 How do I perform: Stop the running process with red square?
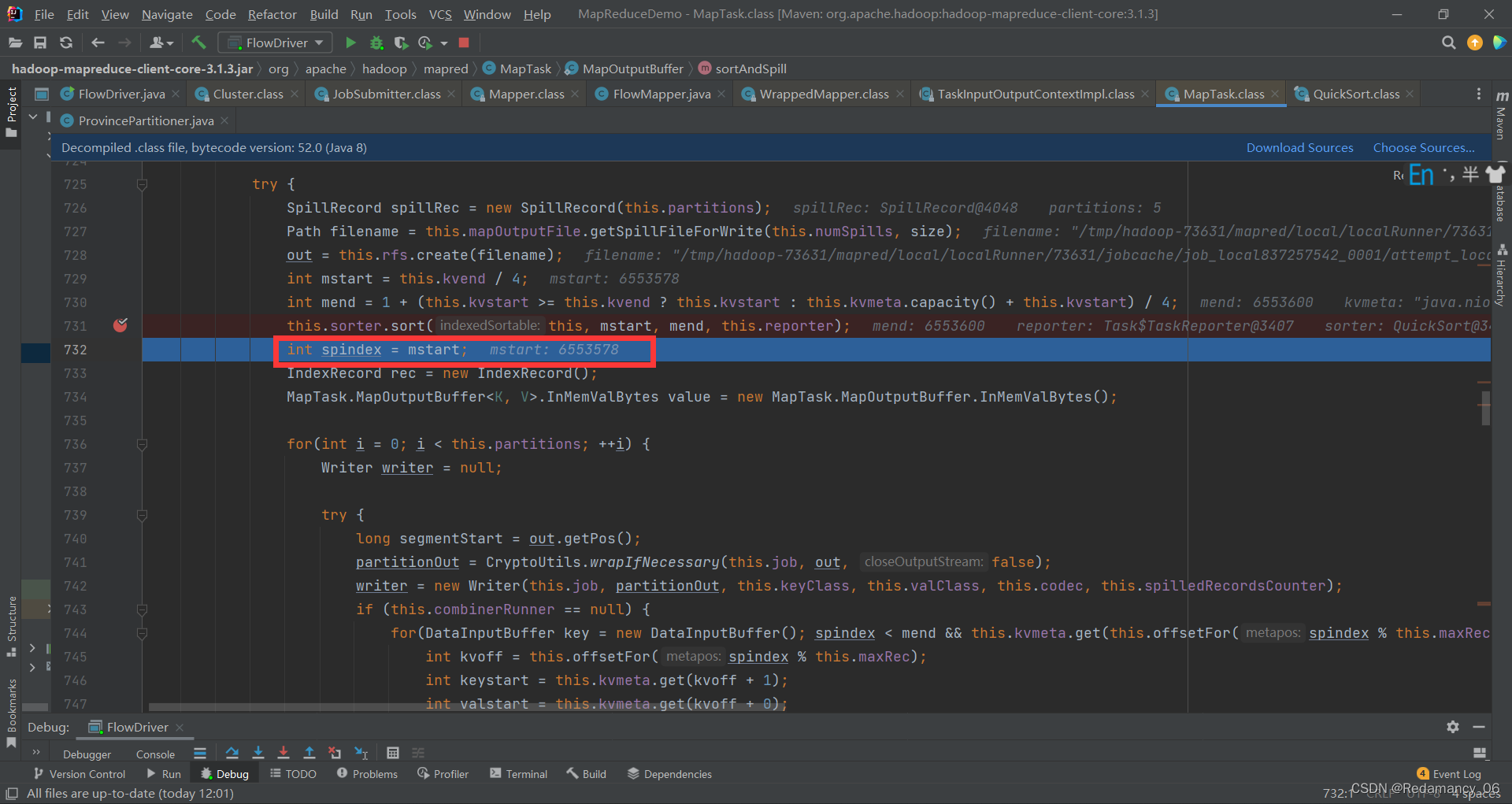pos(464,43)
